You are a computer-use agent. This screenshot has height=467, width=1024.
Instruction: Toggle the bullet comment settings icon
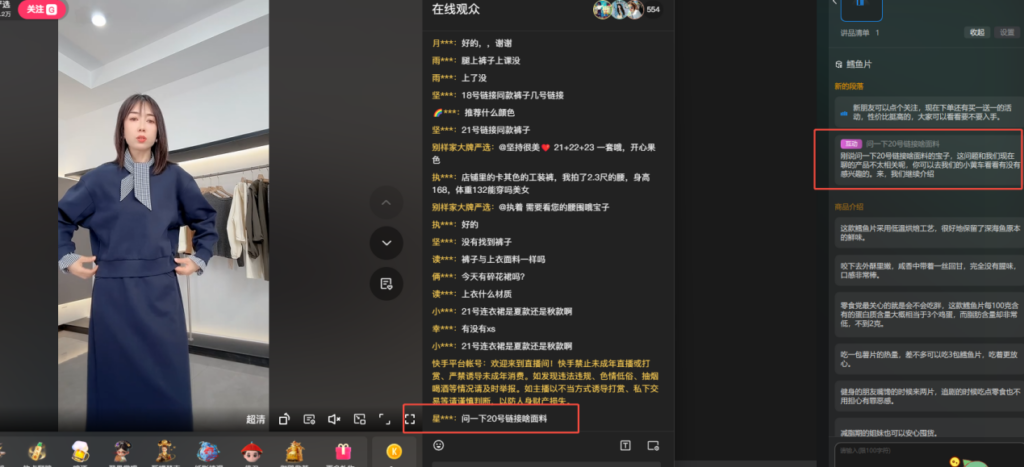[310, 419]
